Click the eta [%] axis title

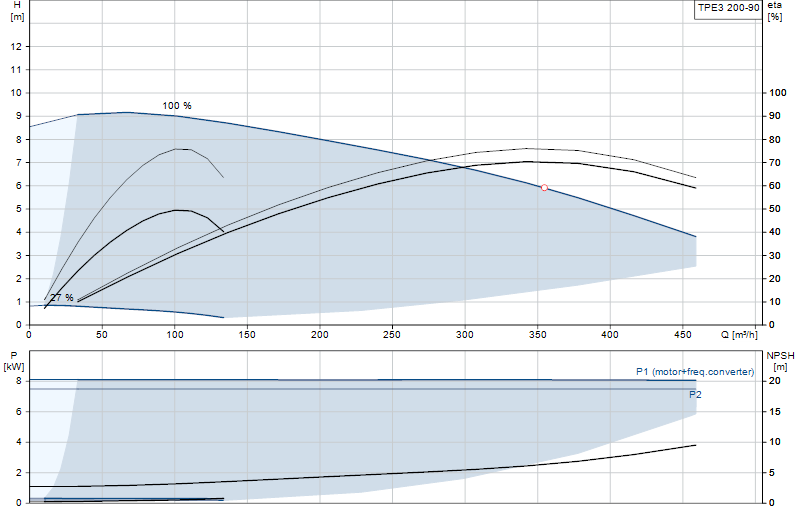coord(774,11)
